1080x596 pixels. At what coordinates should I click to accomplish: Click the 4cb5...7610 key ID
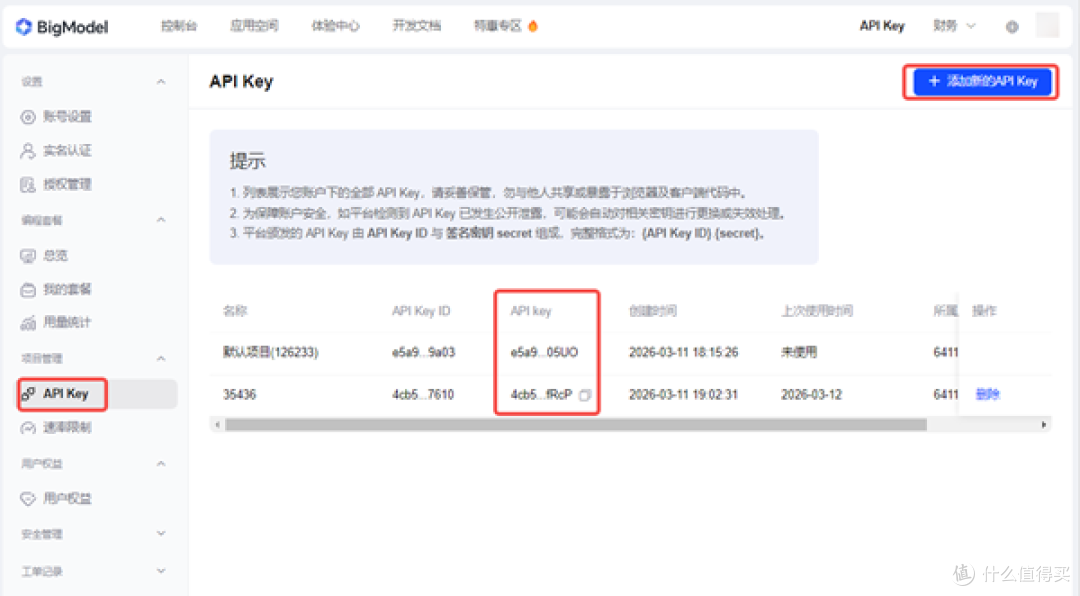[x=423, y=395]
